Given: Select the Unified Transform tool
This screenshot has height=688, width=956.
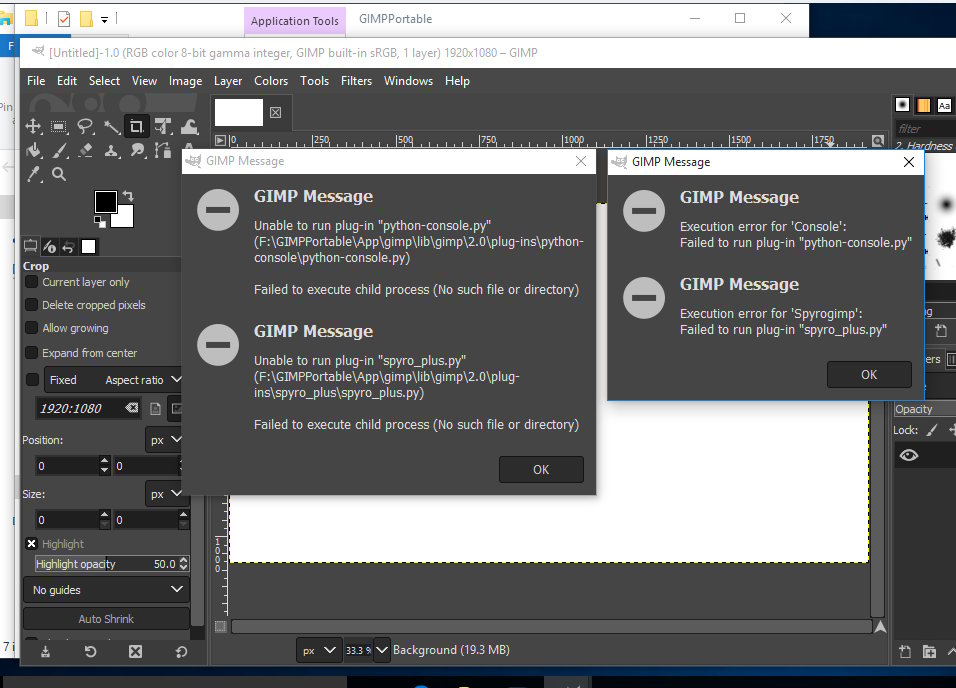Looking at the screenshot, I should (163, 126).
